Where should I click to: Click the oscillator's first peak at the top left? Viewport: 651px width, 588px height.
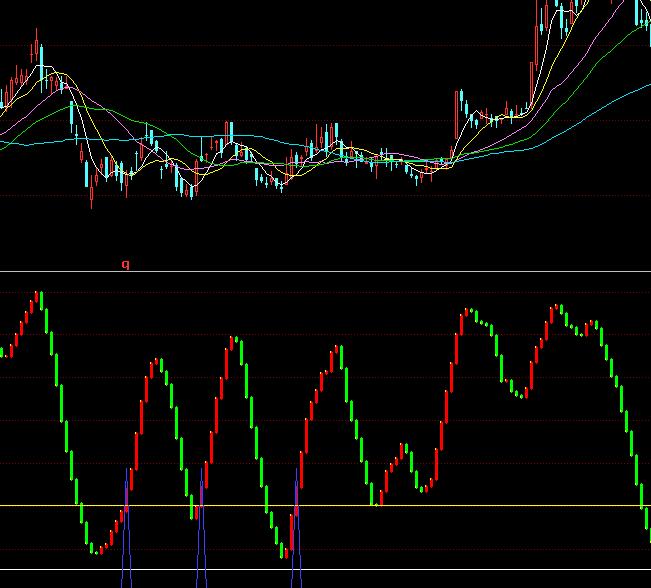click(39, 295)
